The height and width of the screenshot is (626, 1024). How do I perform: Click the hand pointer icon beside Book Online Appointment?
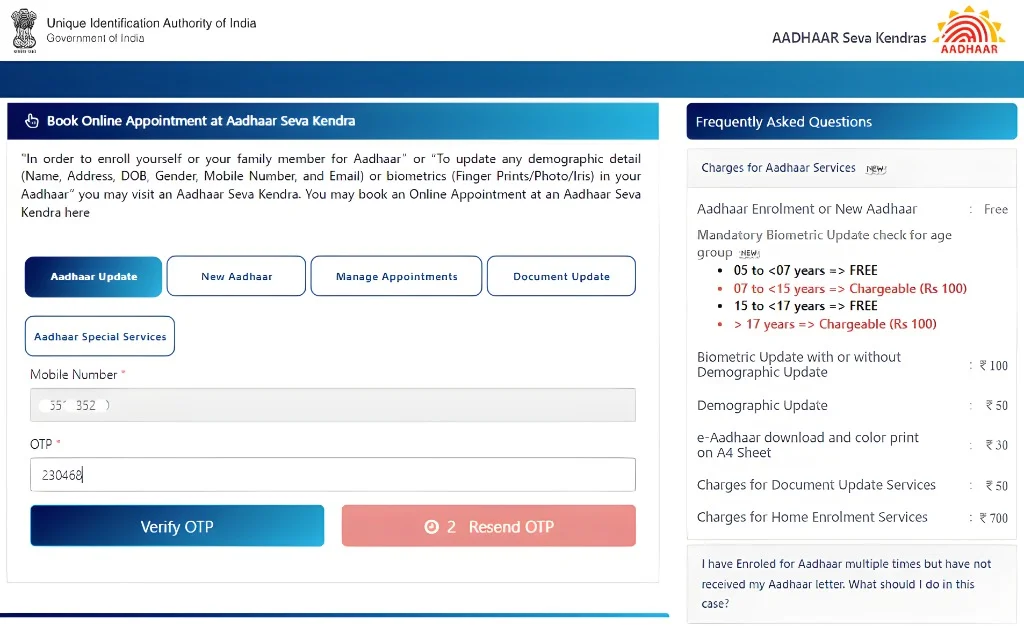31,121
